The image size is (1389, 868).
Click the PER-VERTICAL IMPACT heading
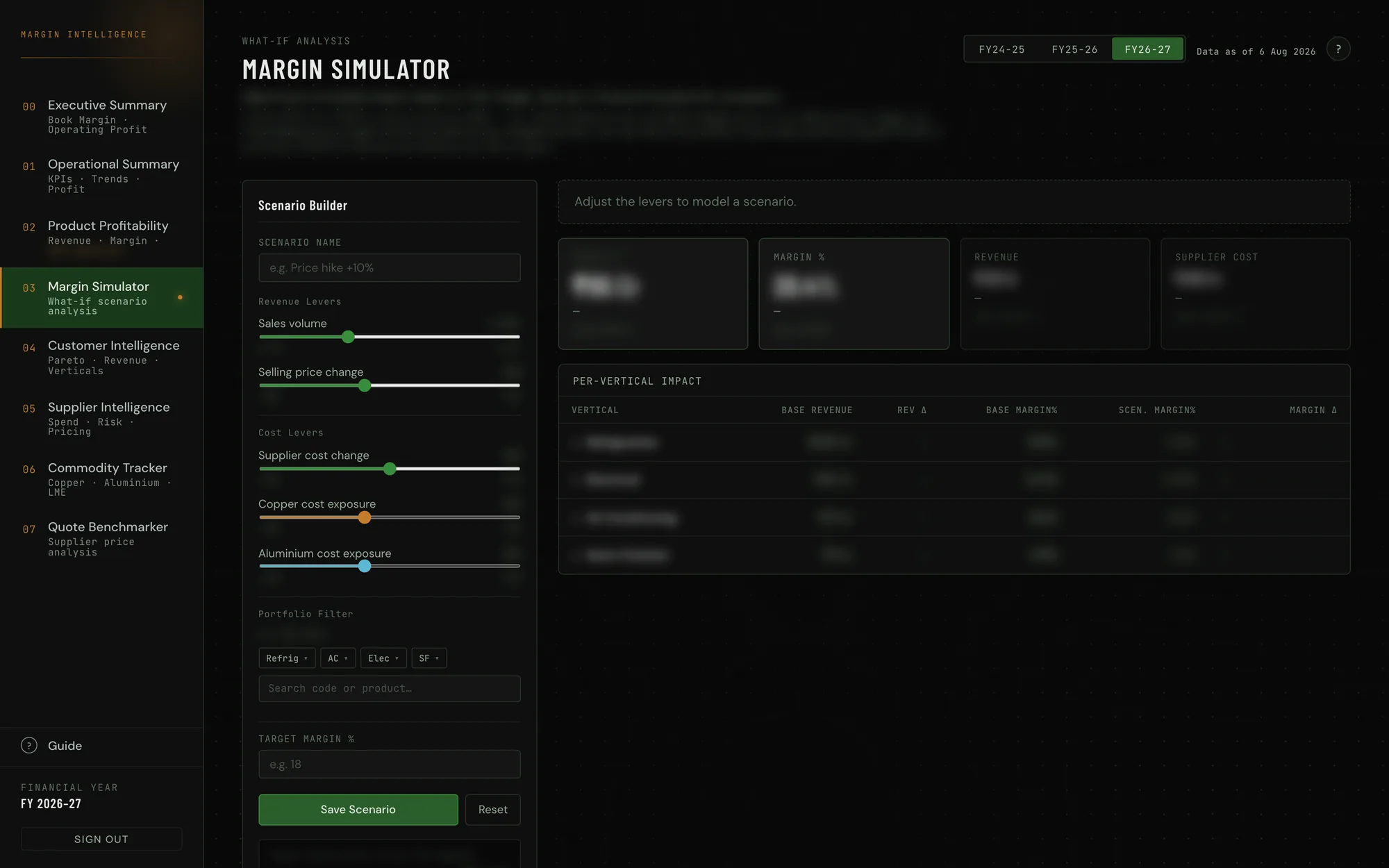(637, 381)
